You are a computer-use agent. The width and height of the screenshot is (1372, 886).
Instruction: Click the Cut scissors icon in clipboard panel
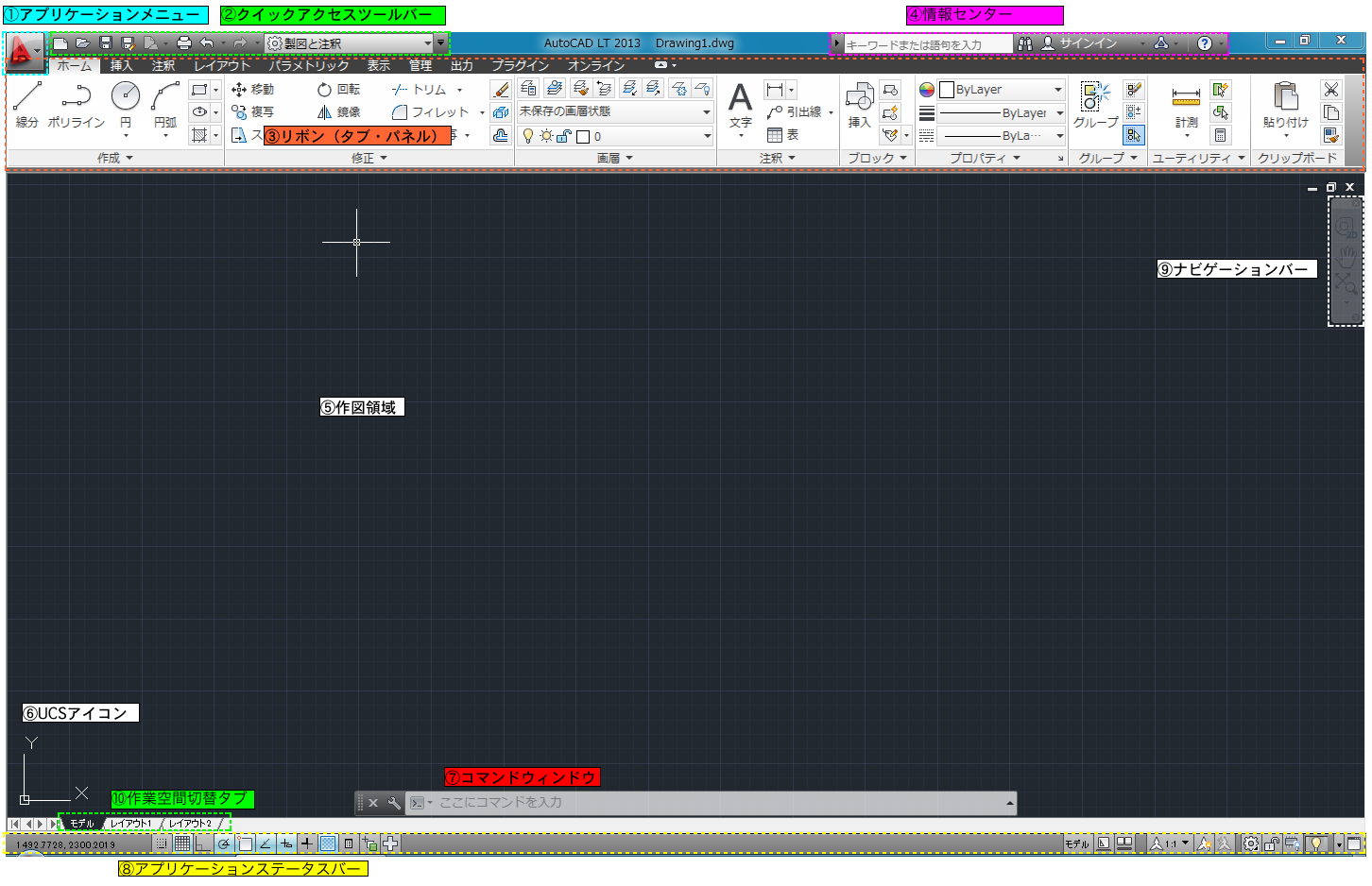point(1331,90)
